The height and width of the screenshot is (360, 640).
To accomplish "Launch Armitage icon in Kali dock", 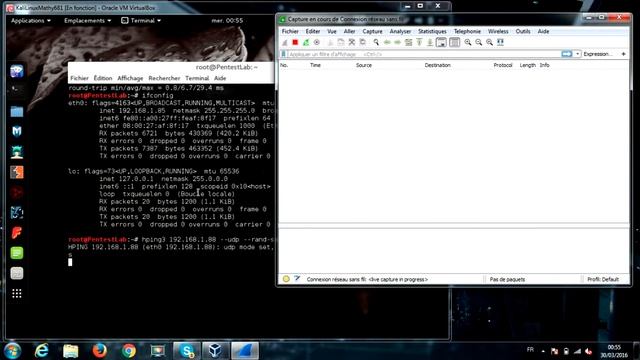I will [x=17, y=152].
